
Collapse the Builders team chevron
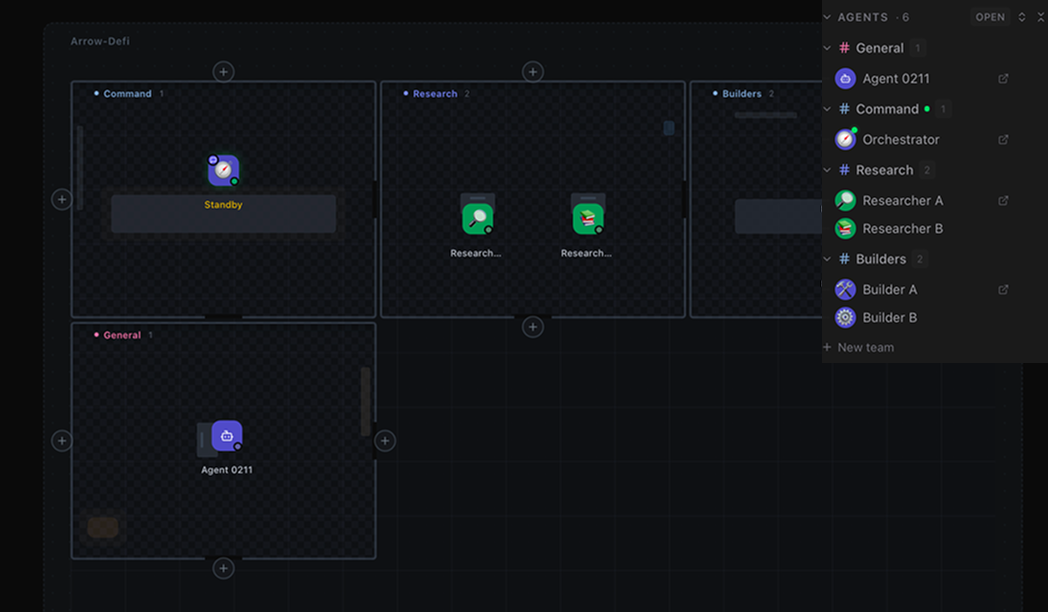point(827,259)
